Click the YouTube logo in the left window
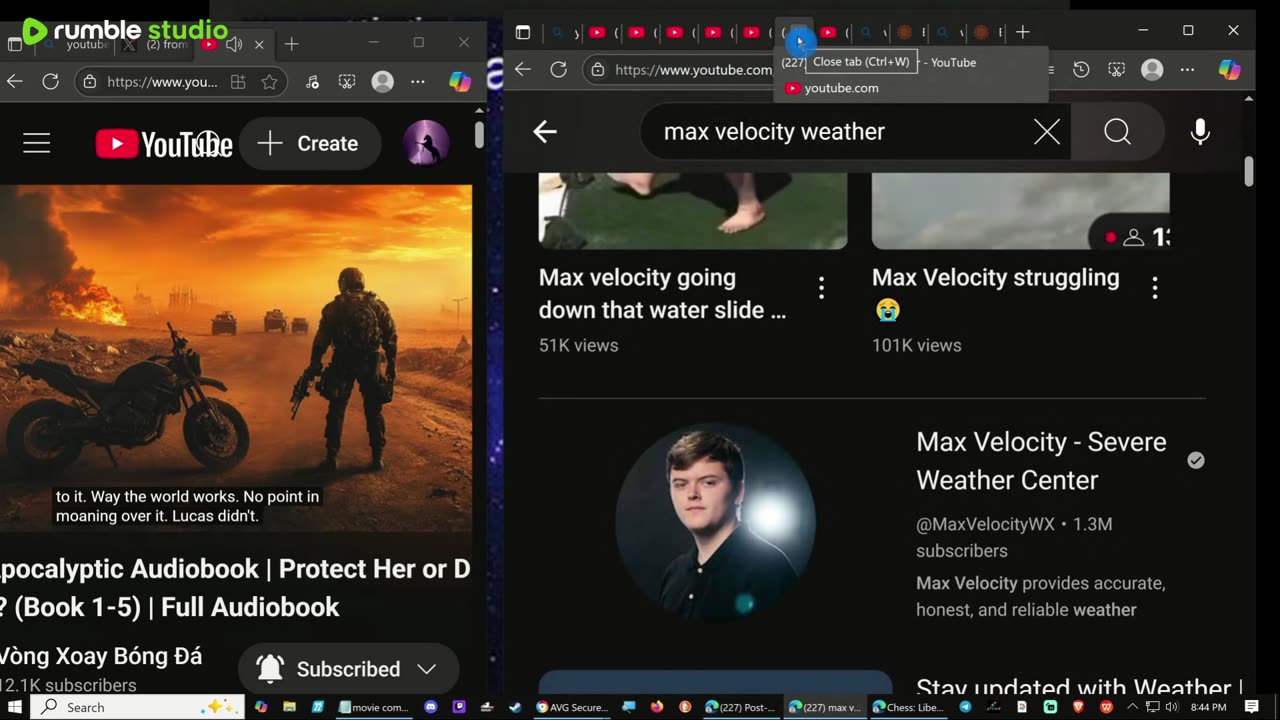 point(164,144)
